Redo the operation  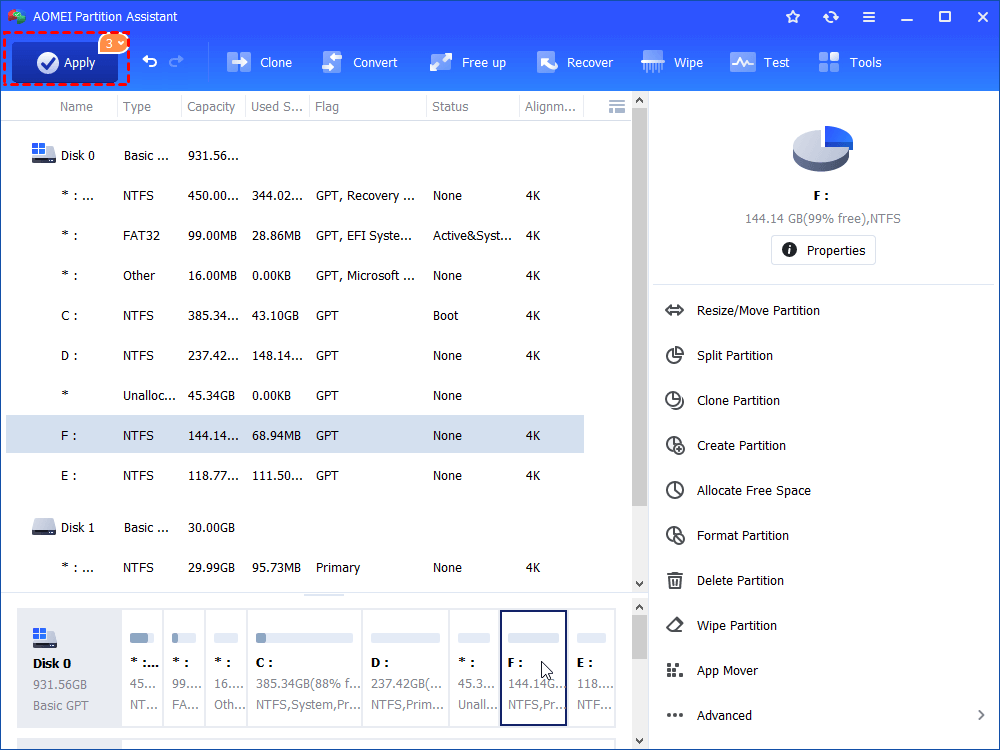pos(176,61)
